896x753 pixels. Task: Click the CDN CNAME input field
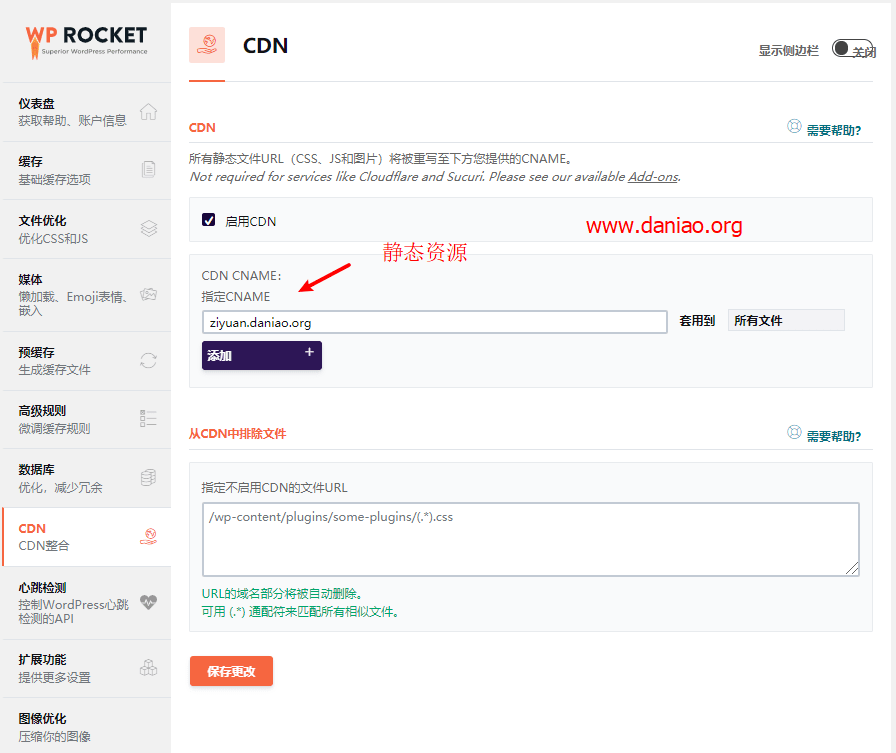434,322
